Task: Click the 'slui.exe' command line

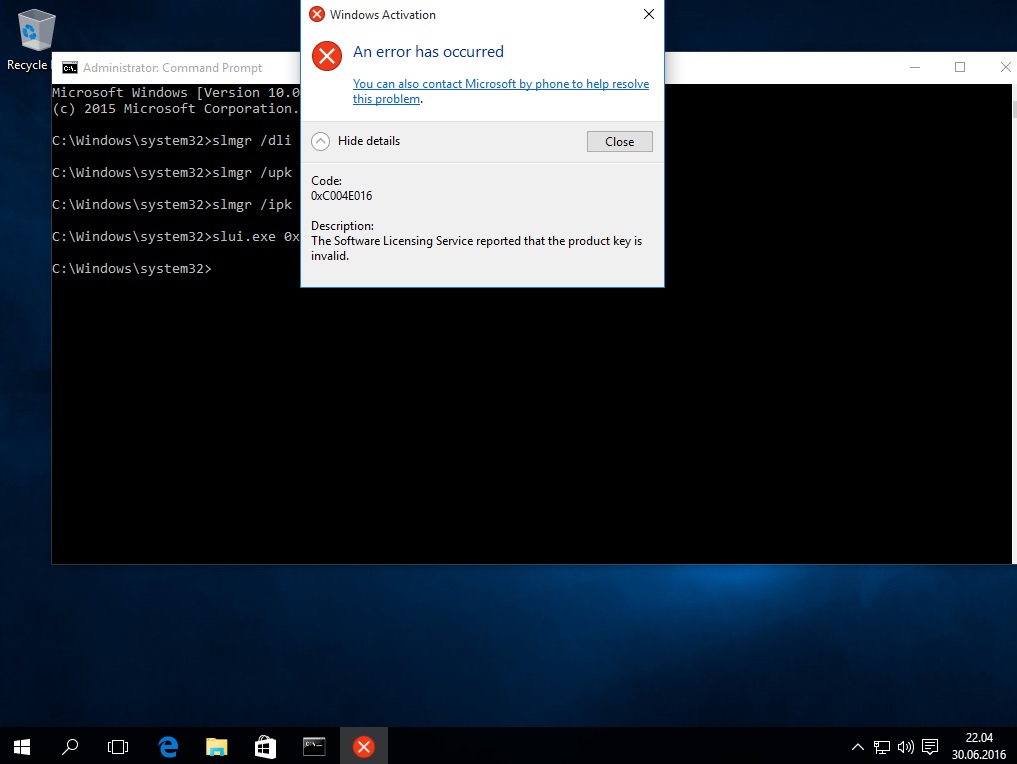Action: pos(176,237)
